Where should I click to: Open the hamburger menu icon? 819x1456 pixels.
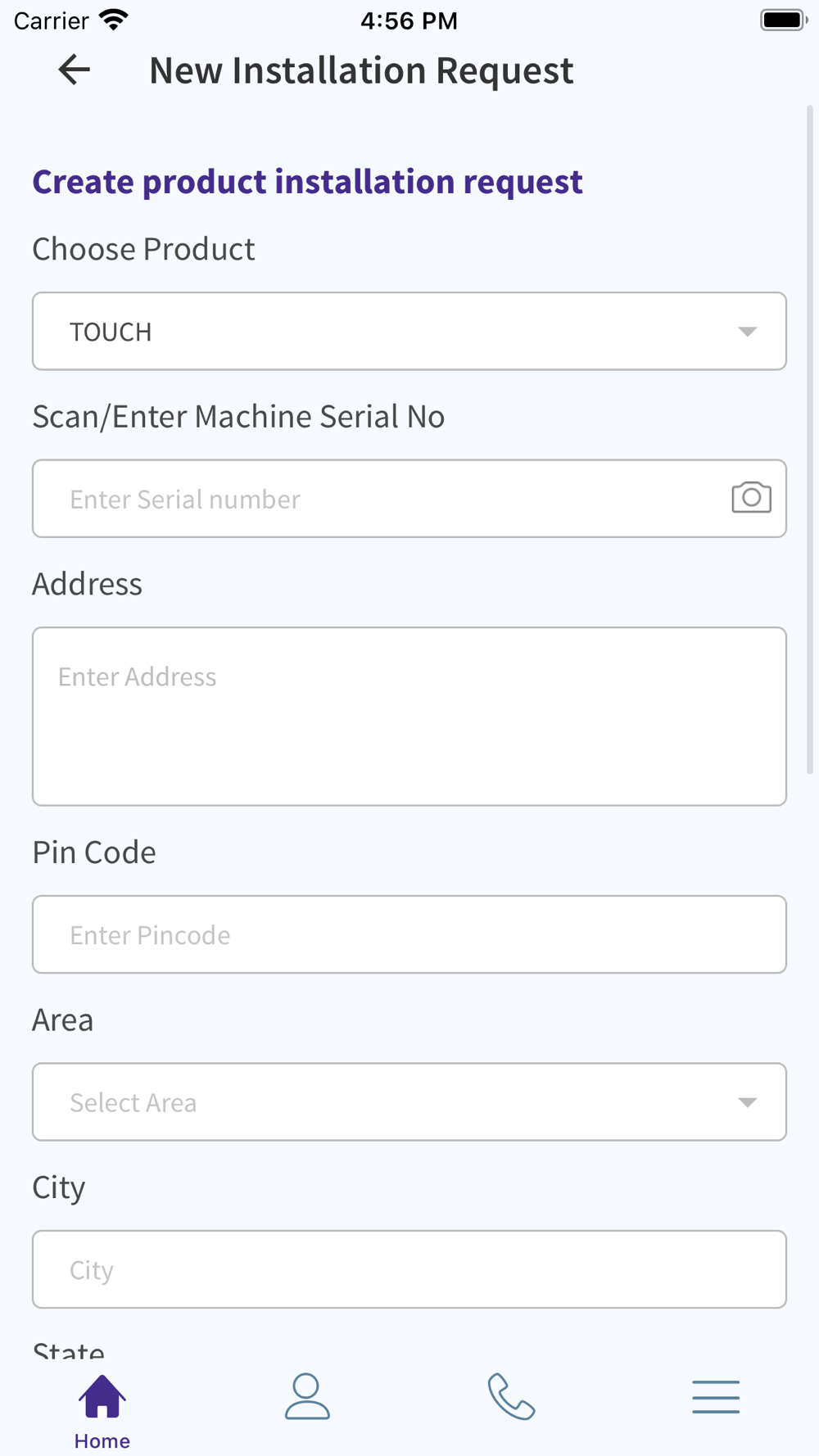coord(716,1396)
